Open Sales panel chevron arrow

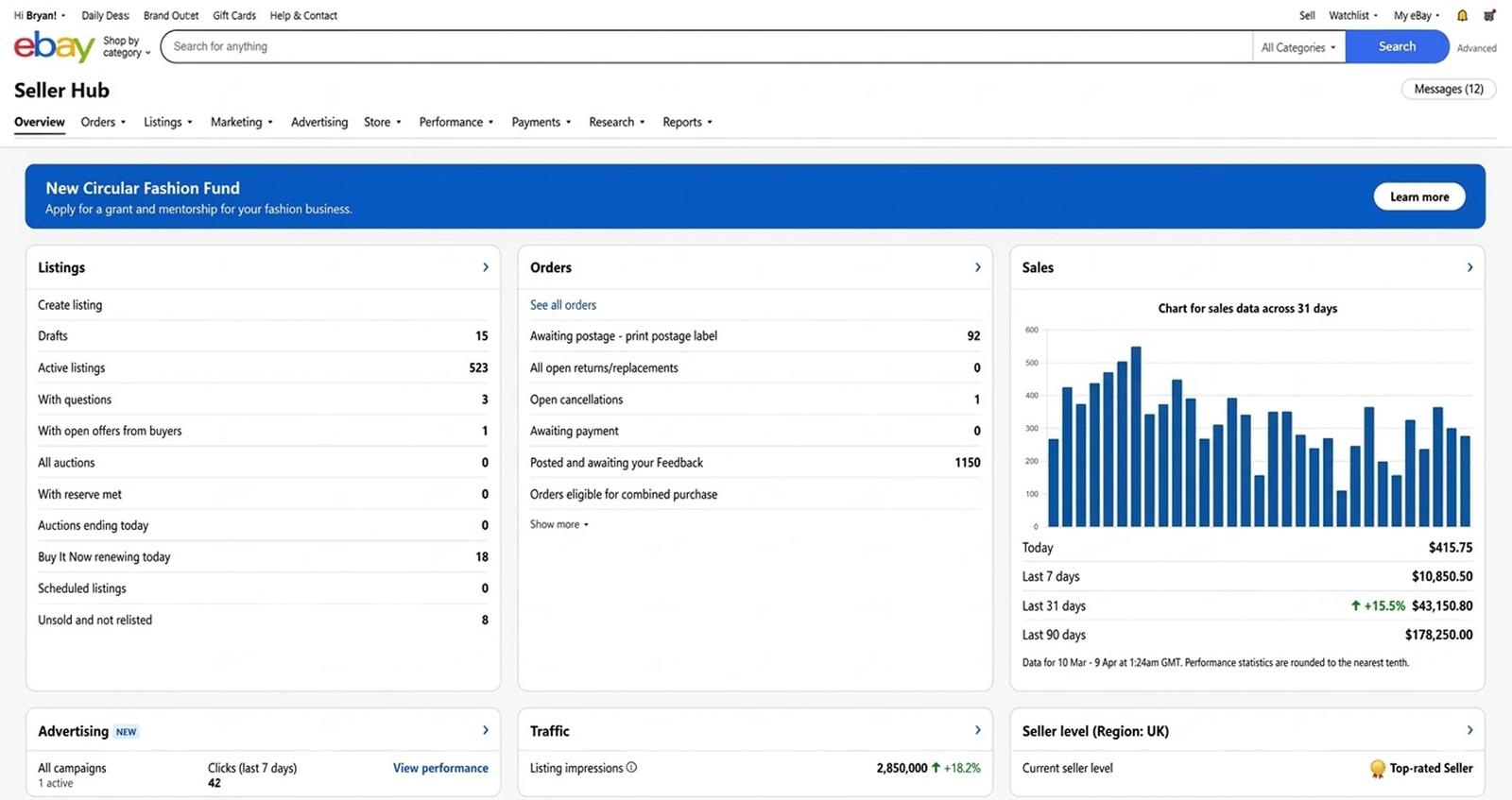click(x=1469, y=267)
